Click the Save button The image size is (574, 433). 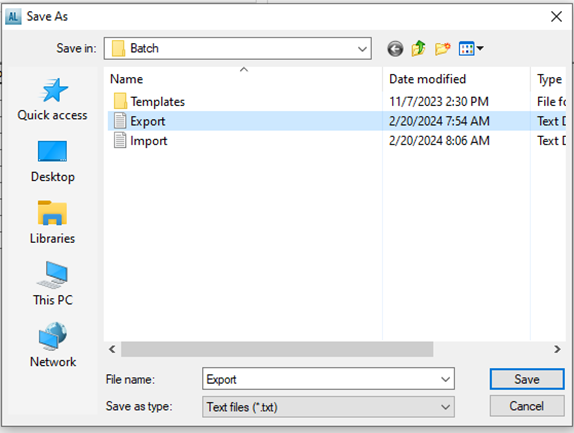pyautogui.click(x=527, y=379)
